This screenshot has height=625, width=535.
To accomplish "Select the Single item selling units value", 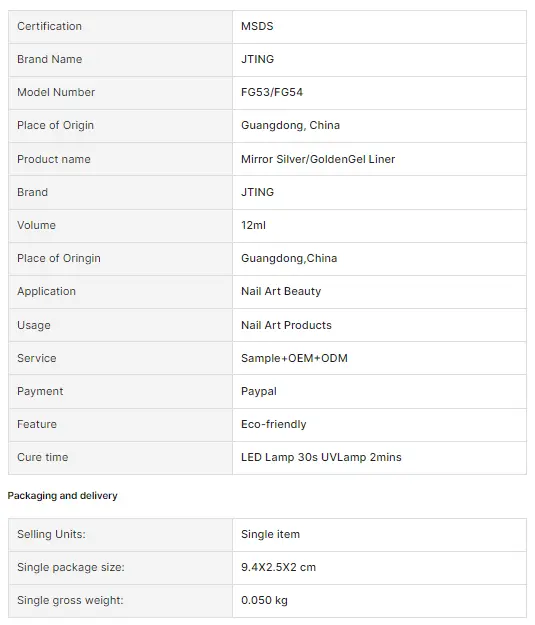I will [x=270, y=535].
